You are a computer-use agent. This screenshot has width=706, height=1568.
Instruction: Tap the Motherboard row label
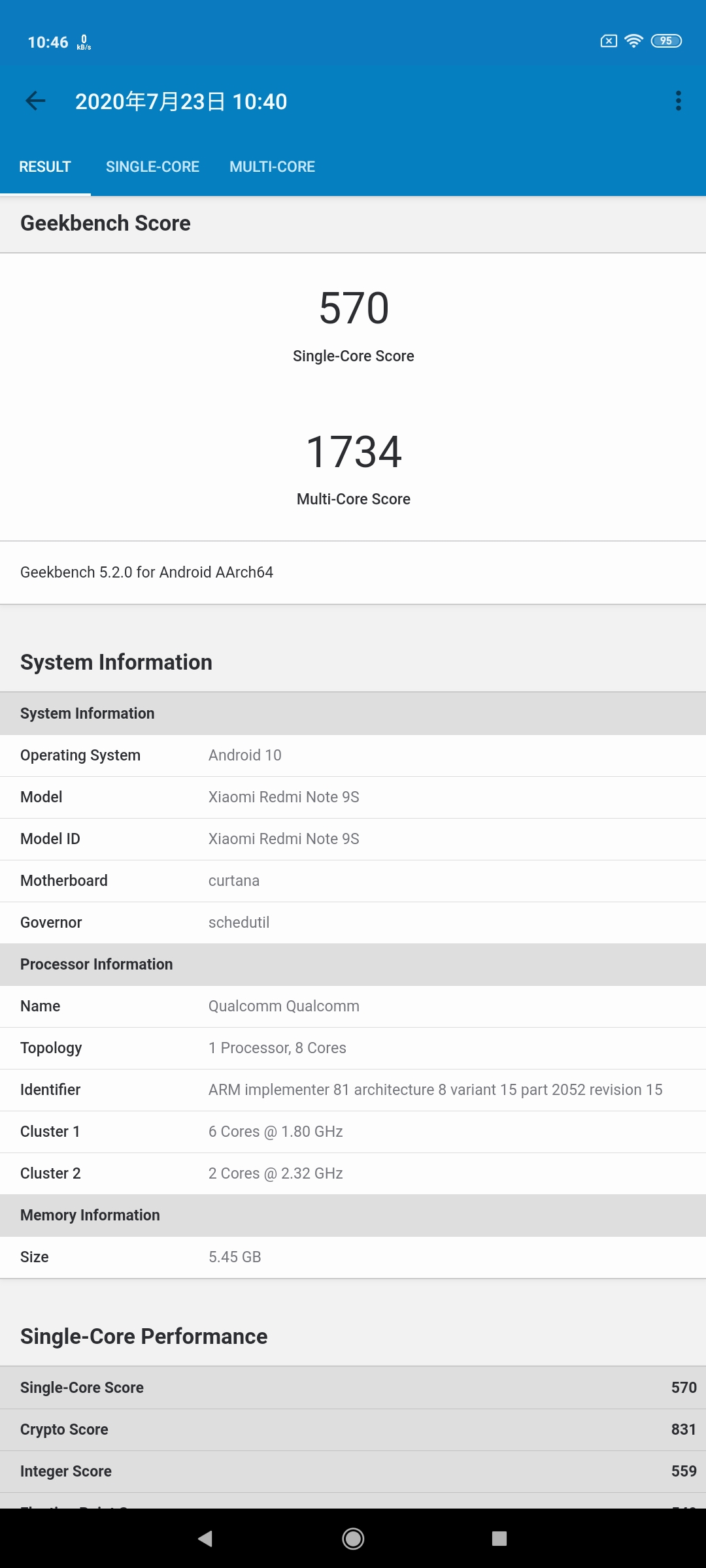tap(64, 881)
